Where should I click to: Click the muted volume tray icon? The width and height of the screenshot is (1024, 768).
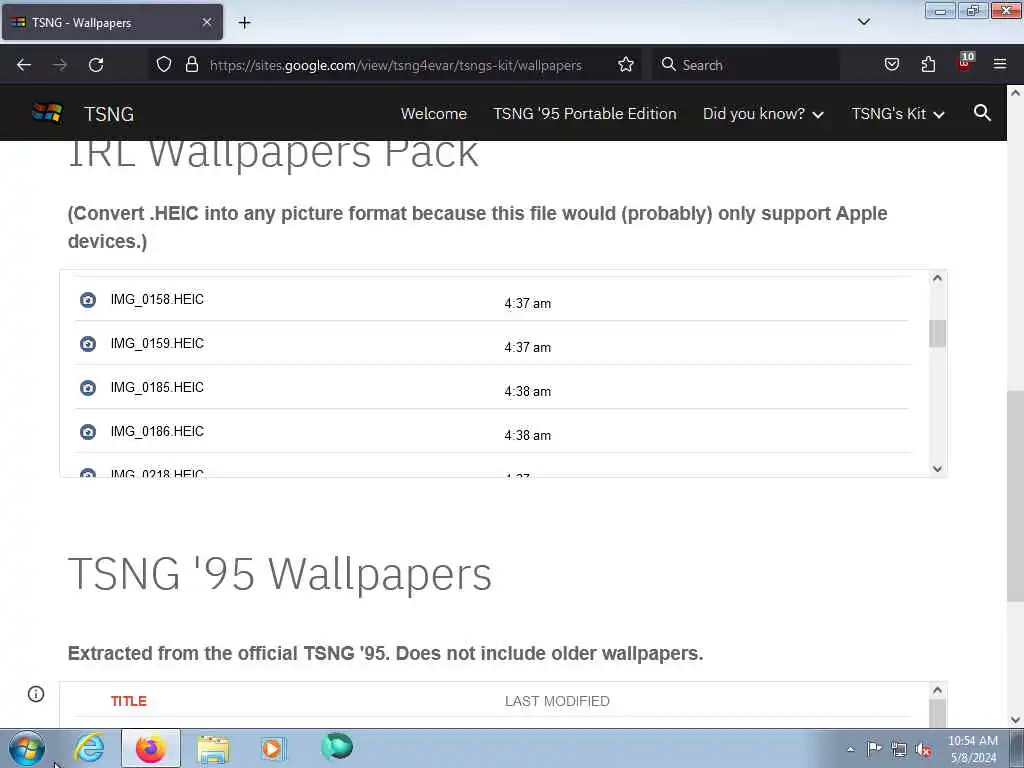[x=923, y=750]
